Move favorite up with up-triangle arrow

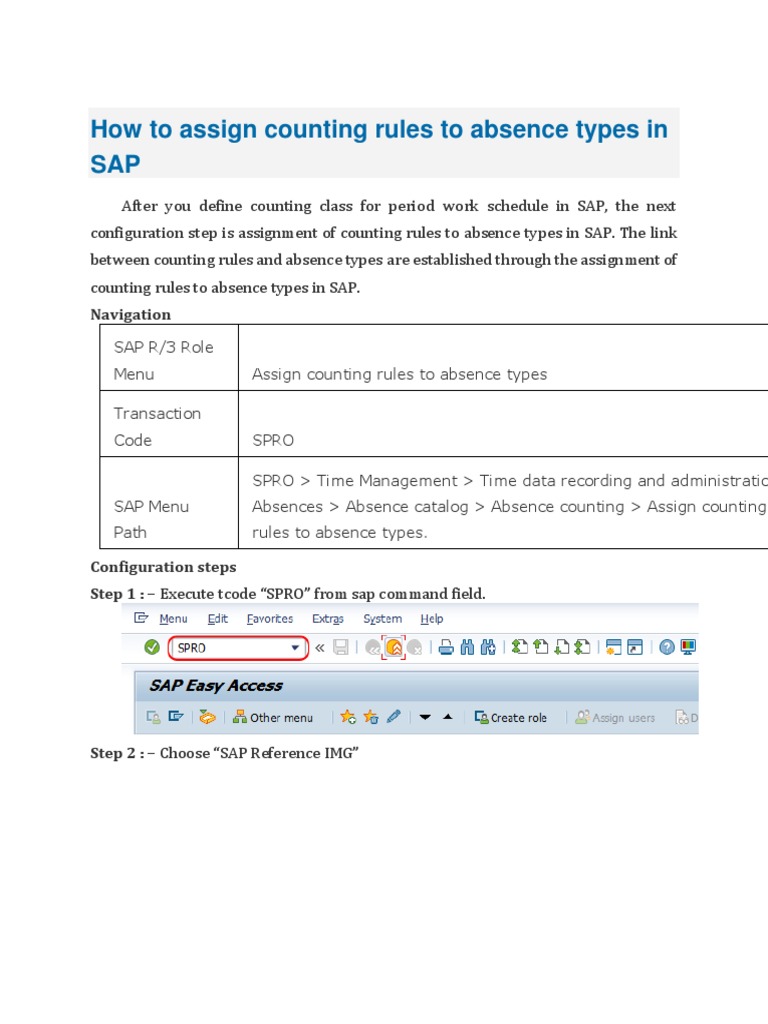point(447,716)
